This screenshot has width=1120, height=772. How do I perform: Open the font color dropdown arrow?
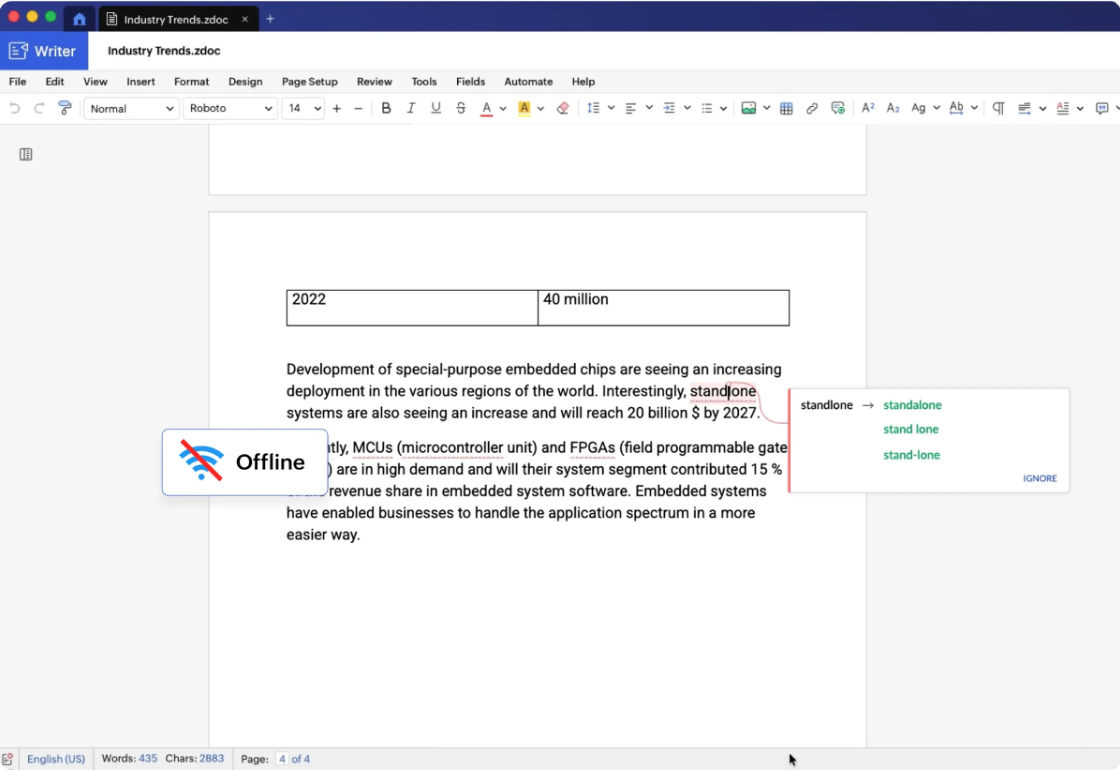tap(503, 109)
